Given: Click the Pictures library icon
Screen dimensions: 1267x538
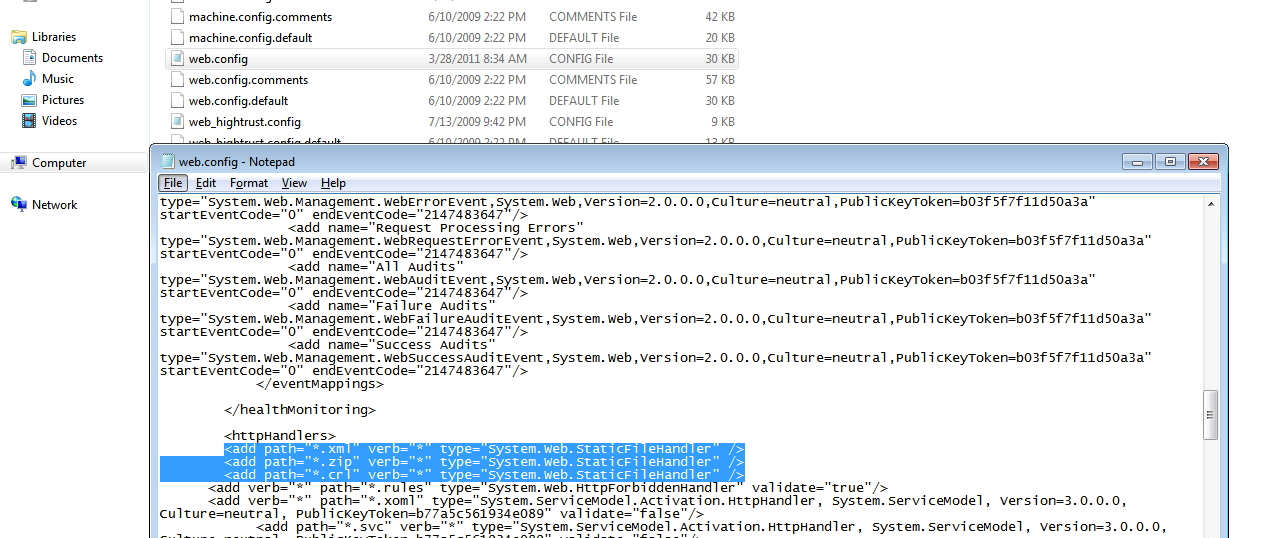Looking at the screenshot, I should [31, 100].
